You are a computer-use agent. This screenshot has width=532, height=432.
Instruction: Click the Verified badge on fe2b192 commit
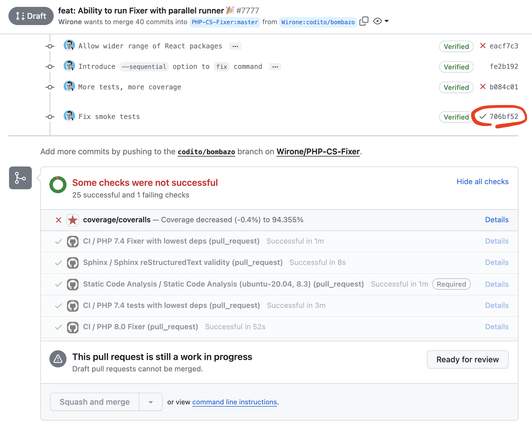[x=456, y=67]
